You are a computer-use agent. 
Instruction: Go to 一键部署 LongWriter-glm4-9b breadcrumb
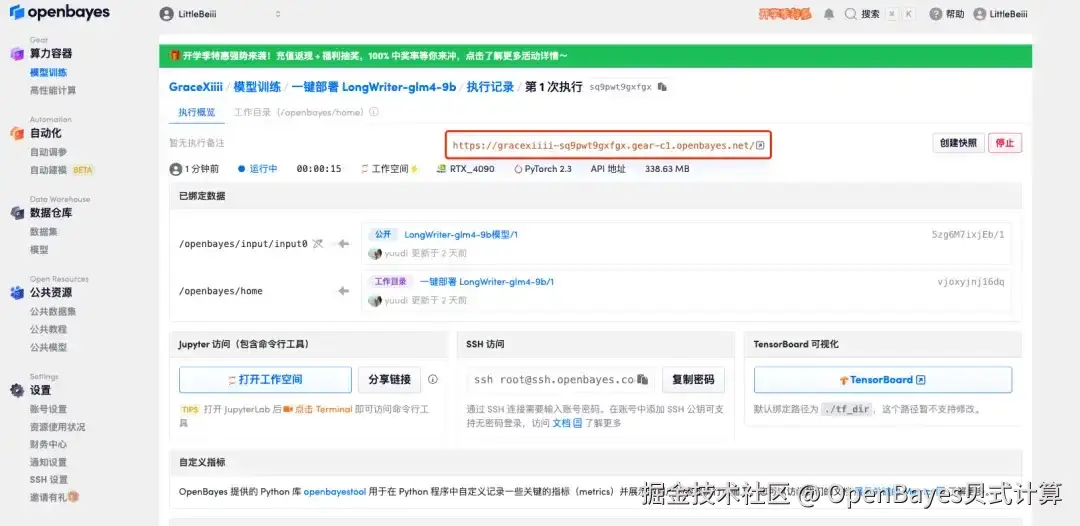coord(374,87)
